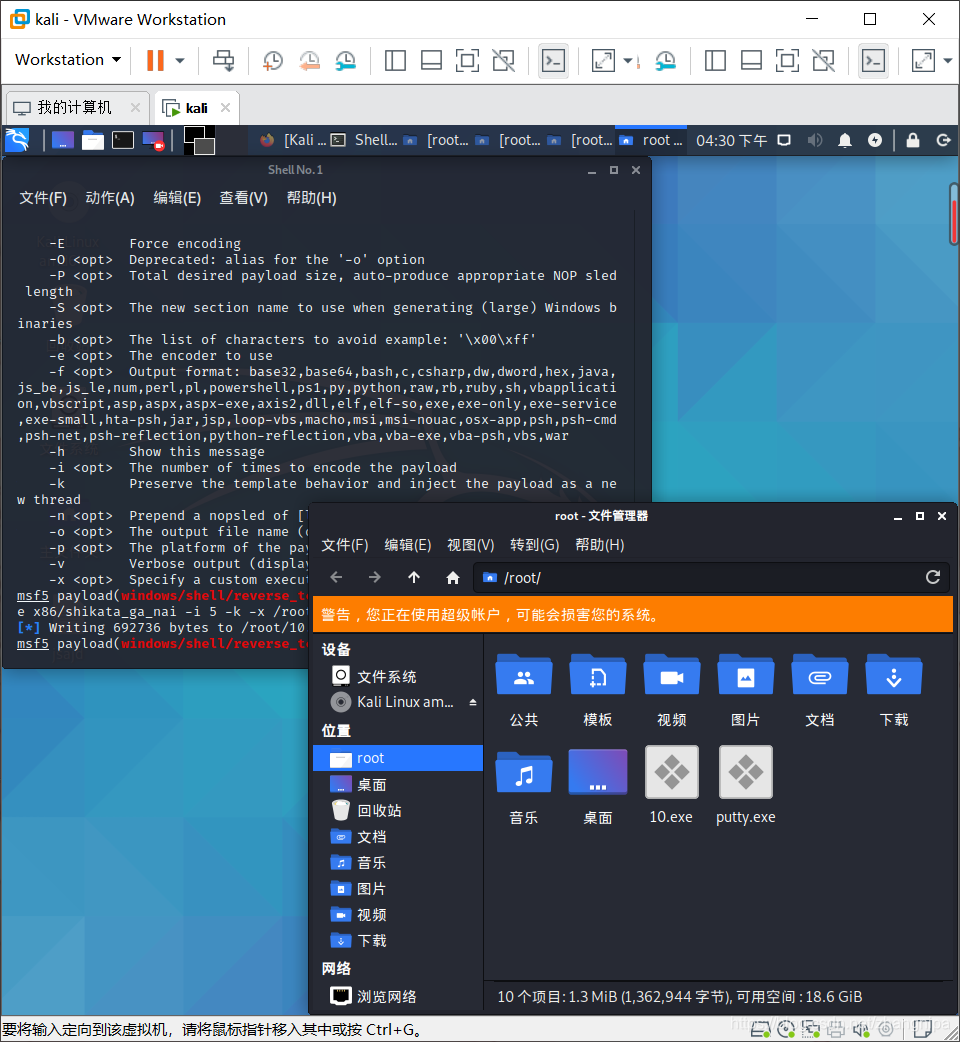
Task: Launch the file manager from the Kali panel
Action: 92,140
